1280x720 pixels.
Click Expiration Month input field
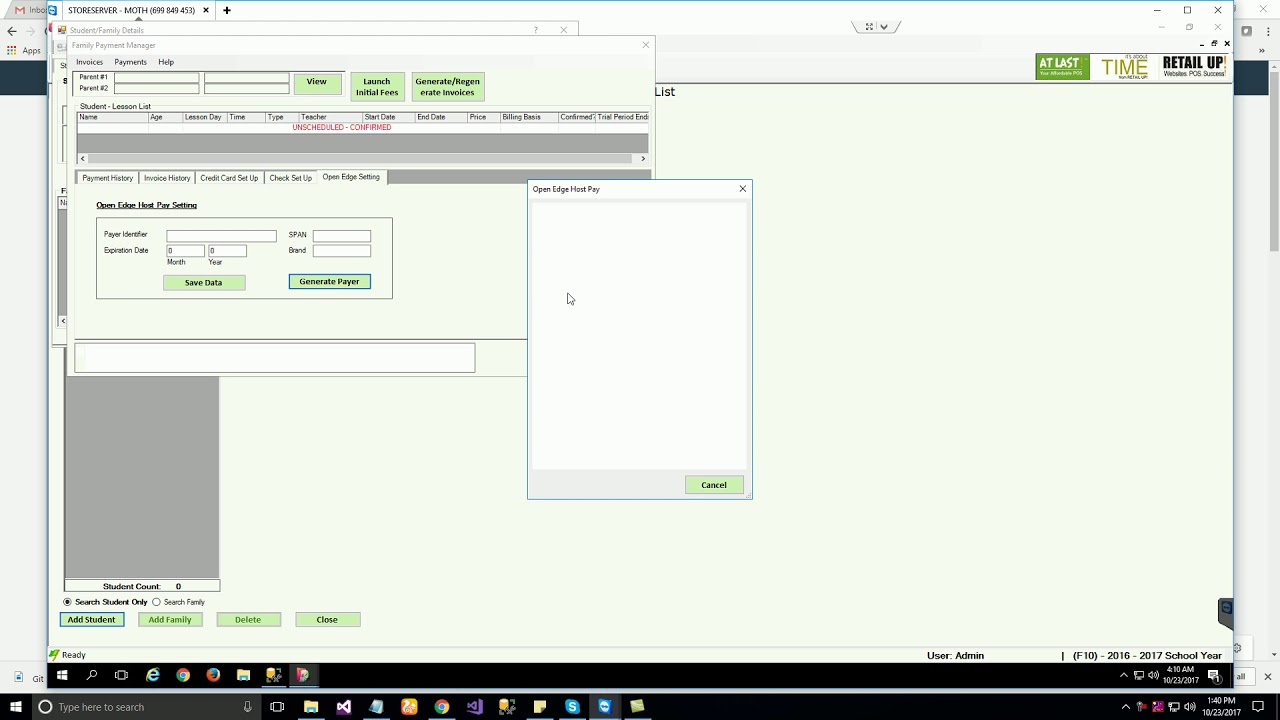tap(185, 251)
